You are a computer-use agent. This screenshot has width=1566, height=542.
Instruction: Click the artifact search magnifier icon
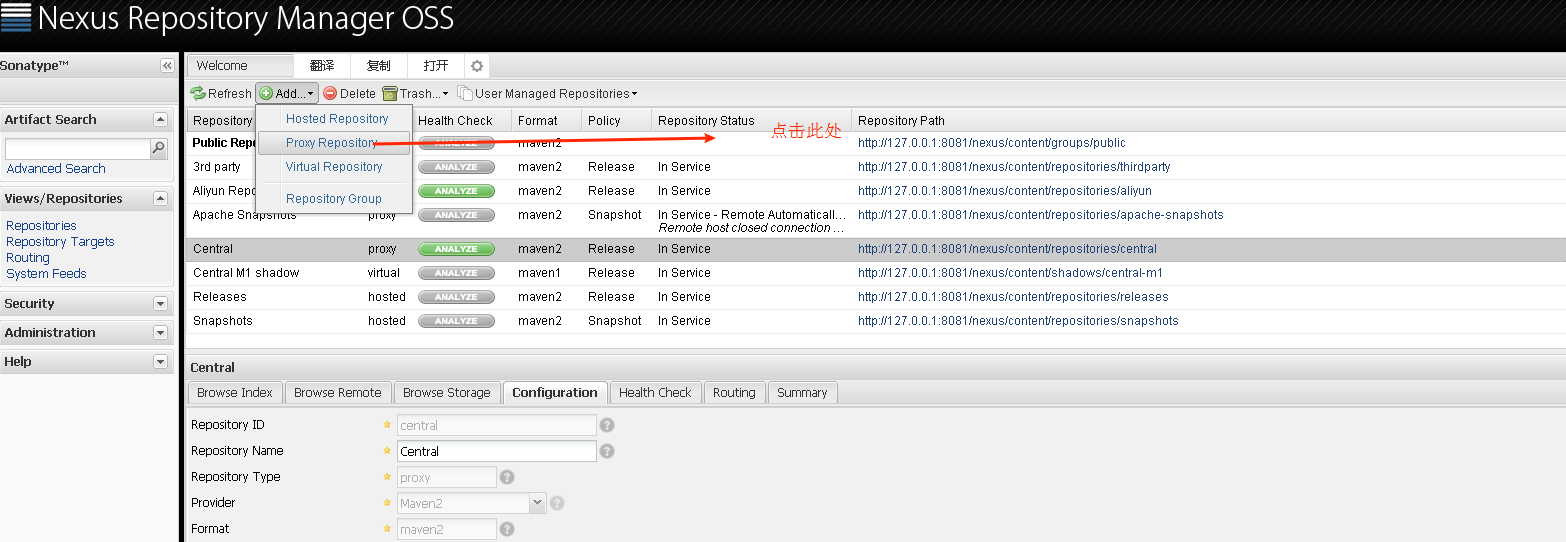pos(158,149)
